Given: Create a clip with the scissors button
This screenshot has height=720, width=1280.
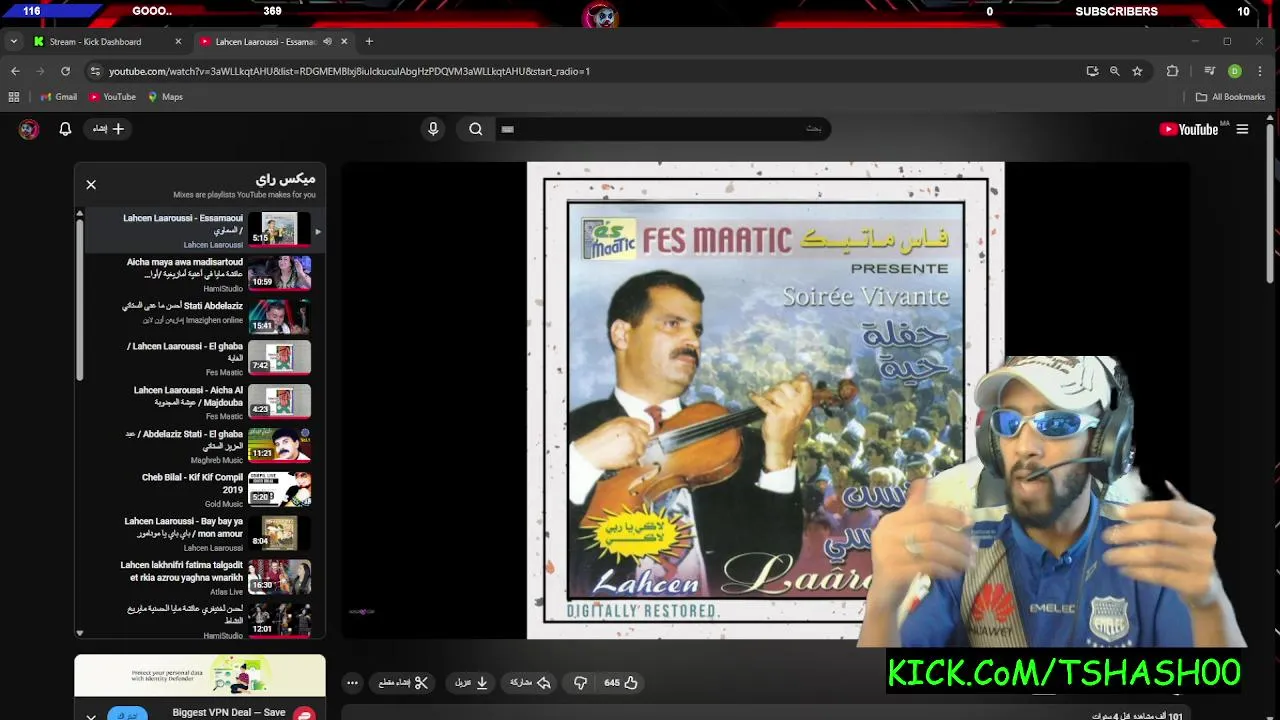Looking at the screenshot, I should 403,683.
